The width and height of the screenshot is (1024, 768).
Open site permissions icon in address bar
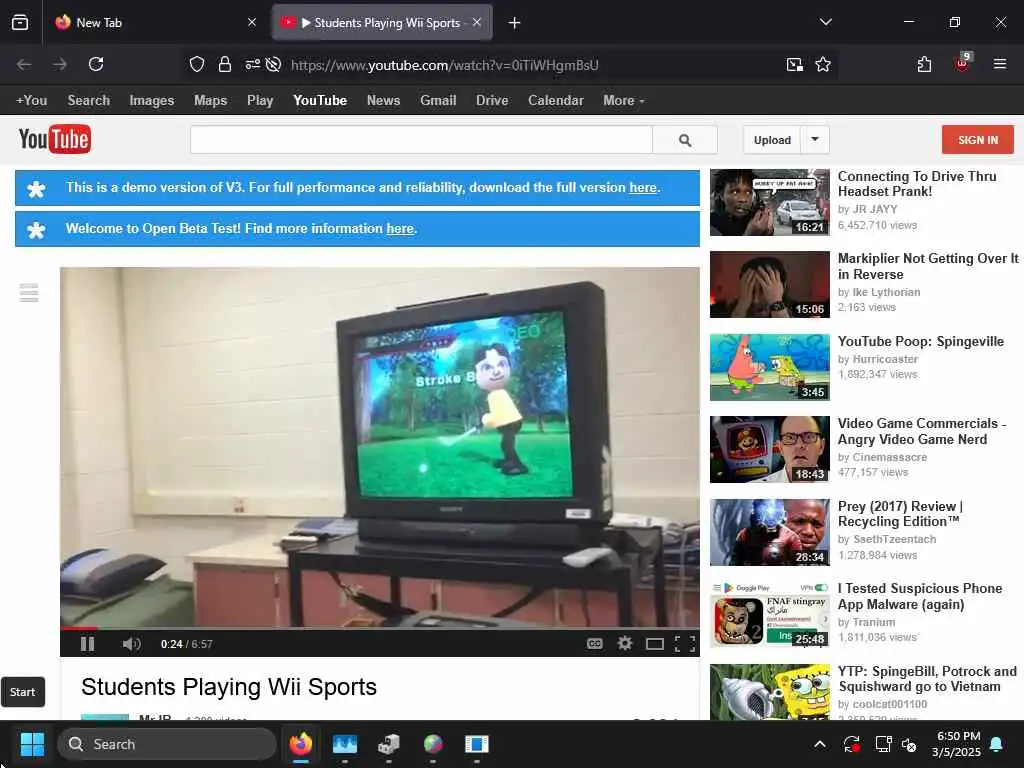(x=253, y=64)
